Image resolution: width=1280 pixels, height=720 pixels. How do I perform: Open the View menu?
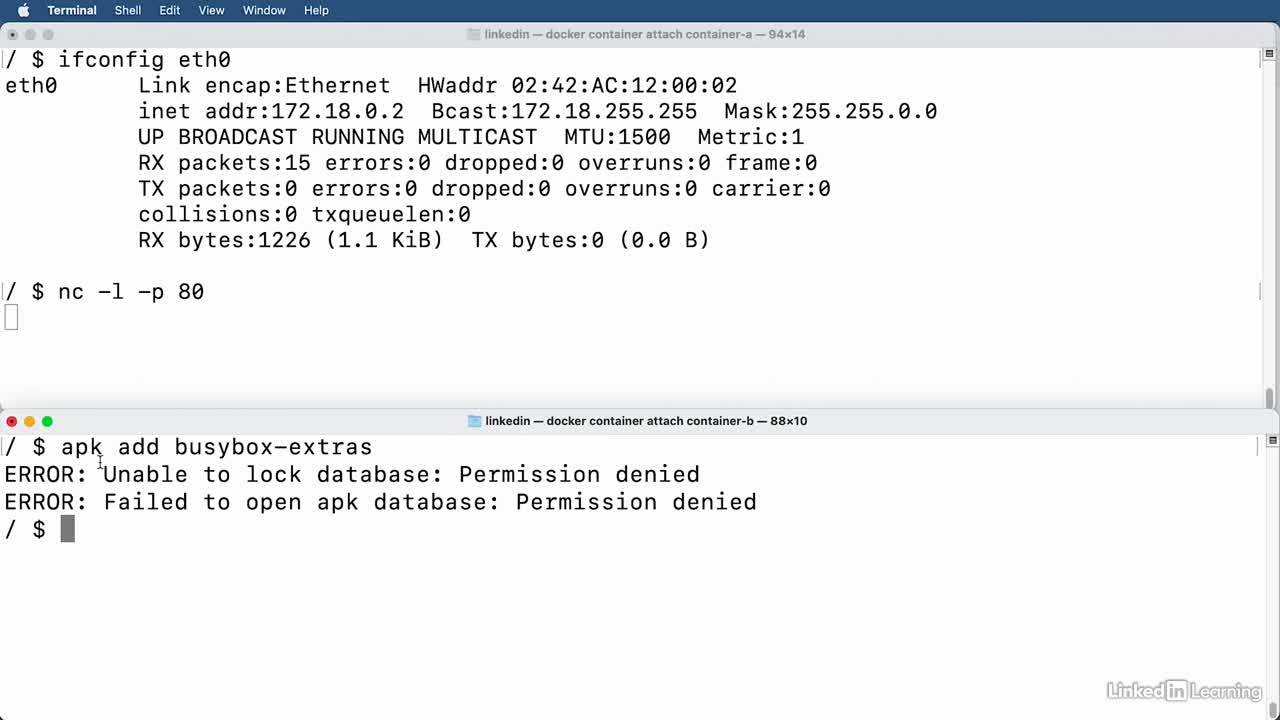point(211,10)
